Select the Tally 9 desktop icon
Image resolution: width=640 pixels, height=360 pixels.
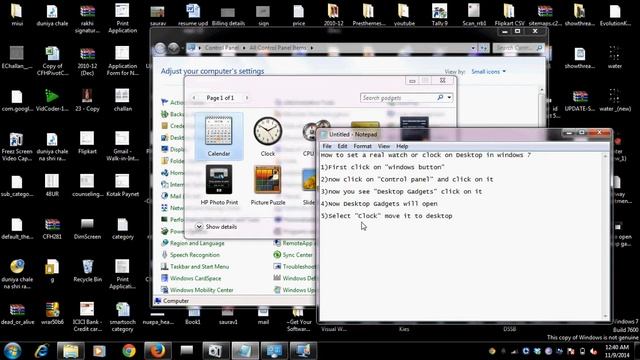click(x=440, y=15)
